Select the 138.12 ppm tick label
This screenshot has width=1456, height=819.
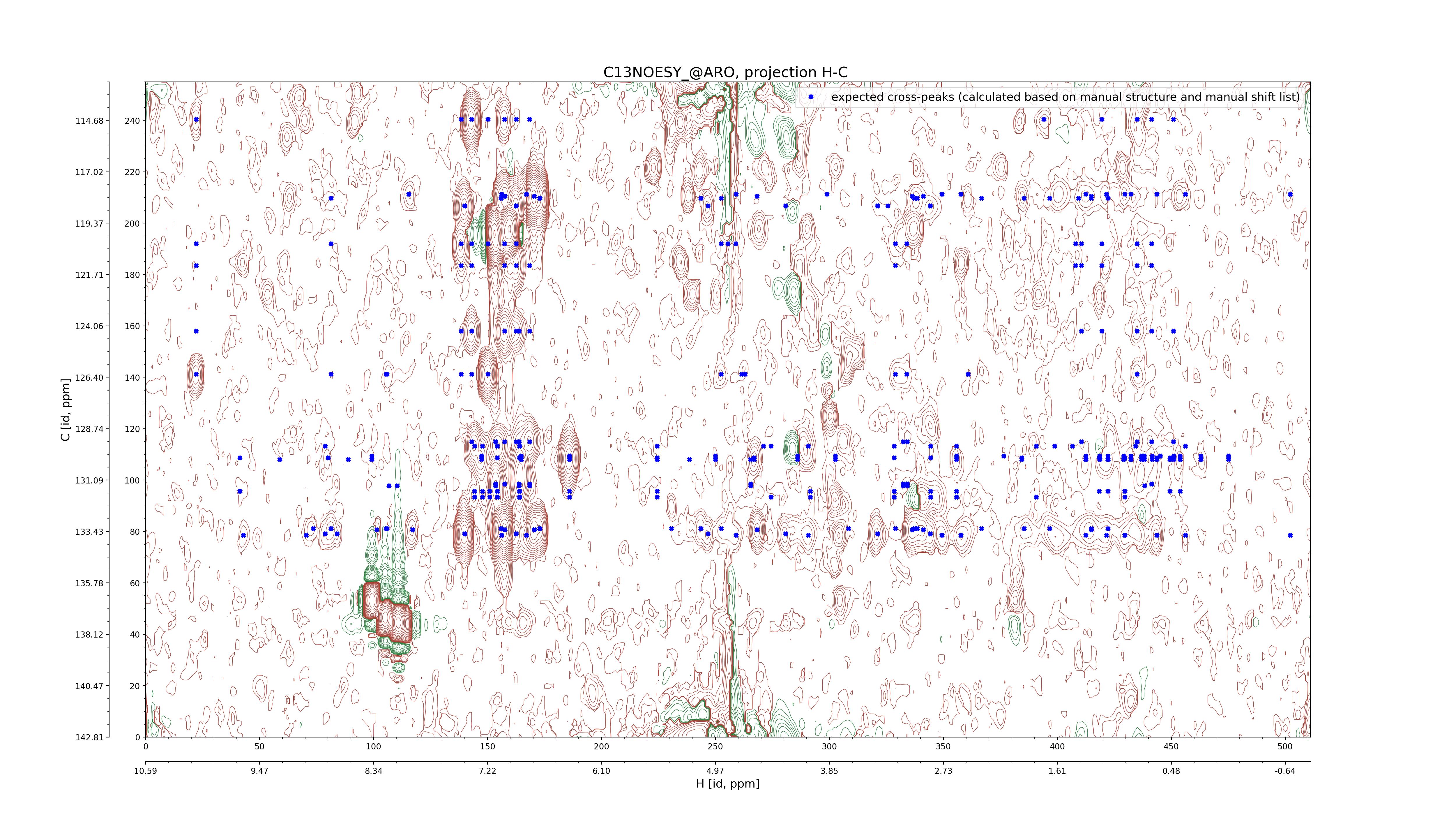89,635
